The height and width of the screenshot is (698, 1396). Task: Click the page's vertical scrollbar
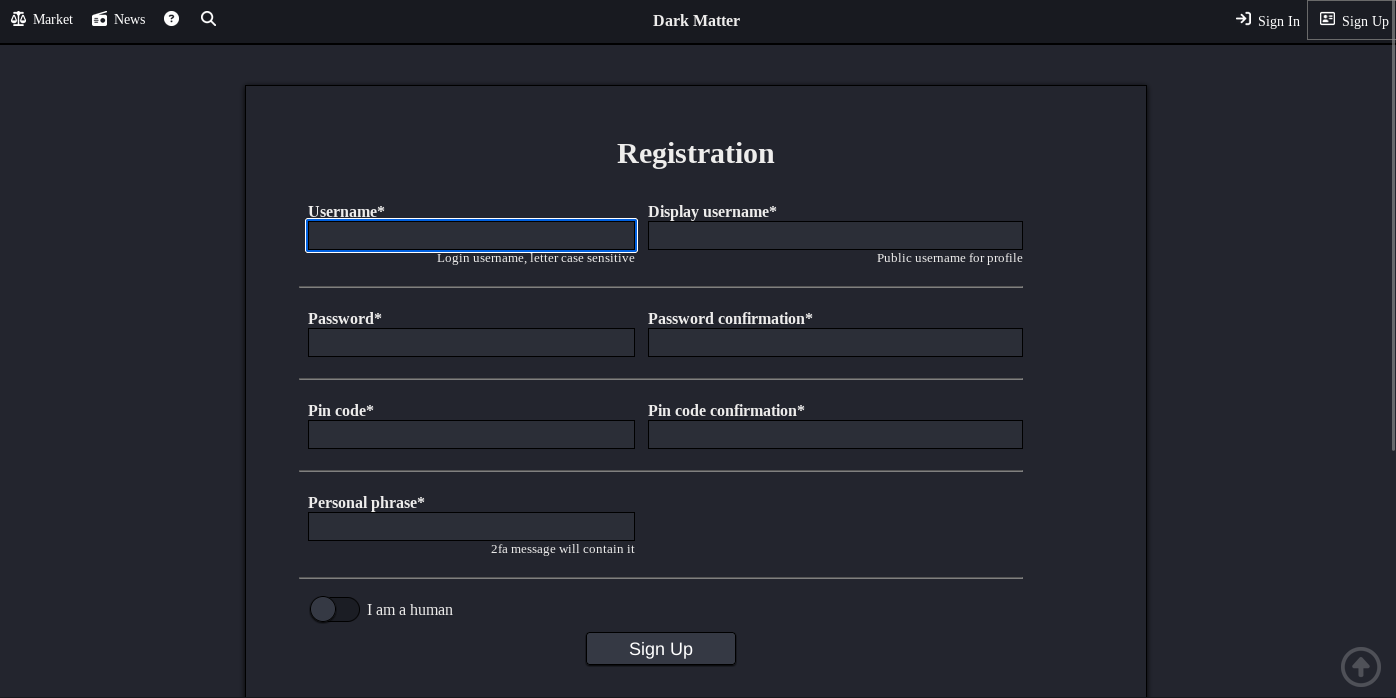pos(1393,225)
